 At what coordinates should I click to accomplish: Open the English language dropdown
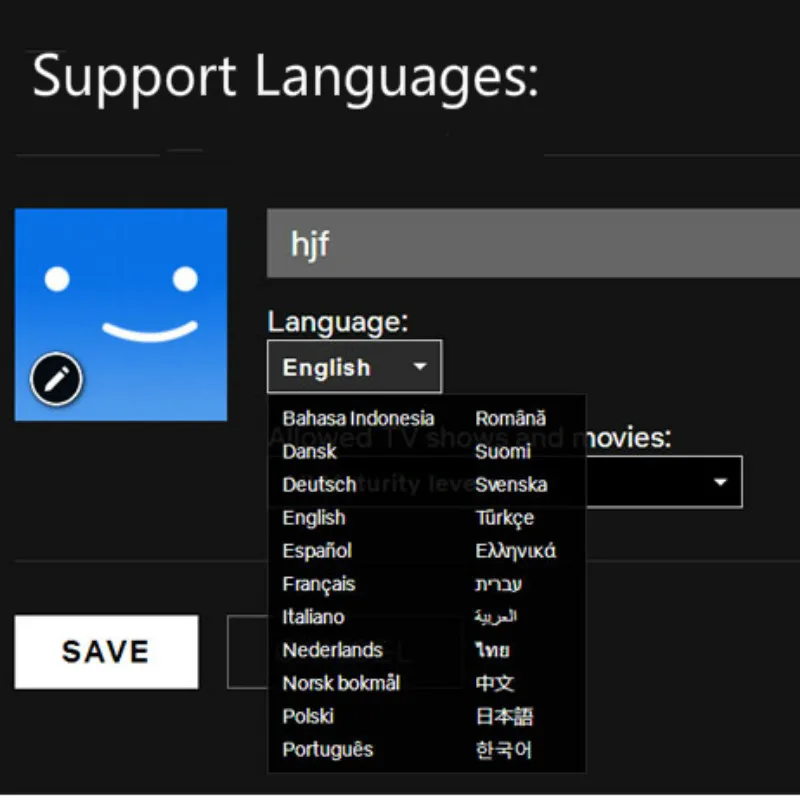(354, 367)
